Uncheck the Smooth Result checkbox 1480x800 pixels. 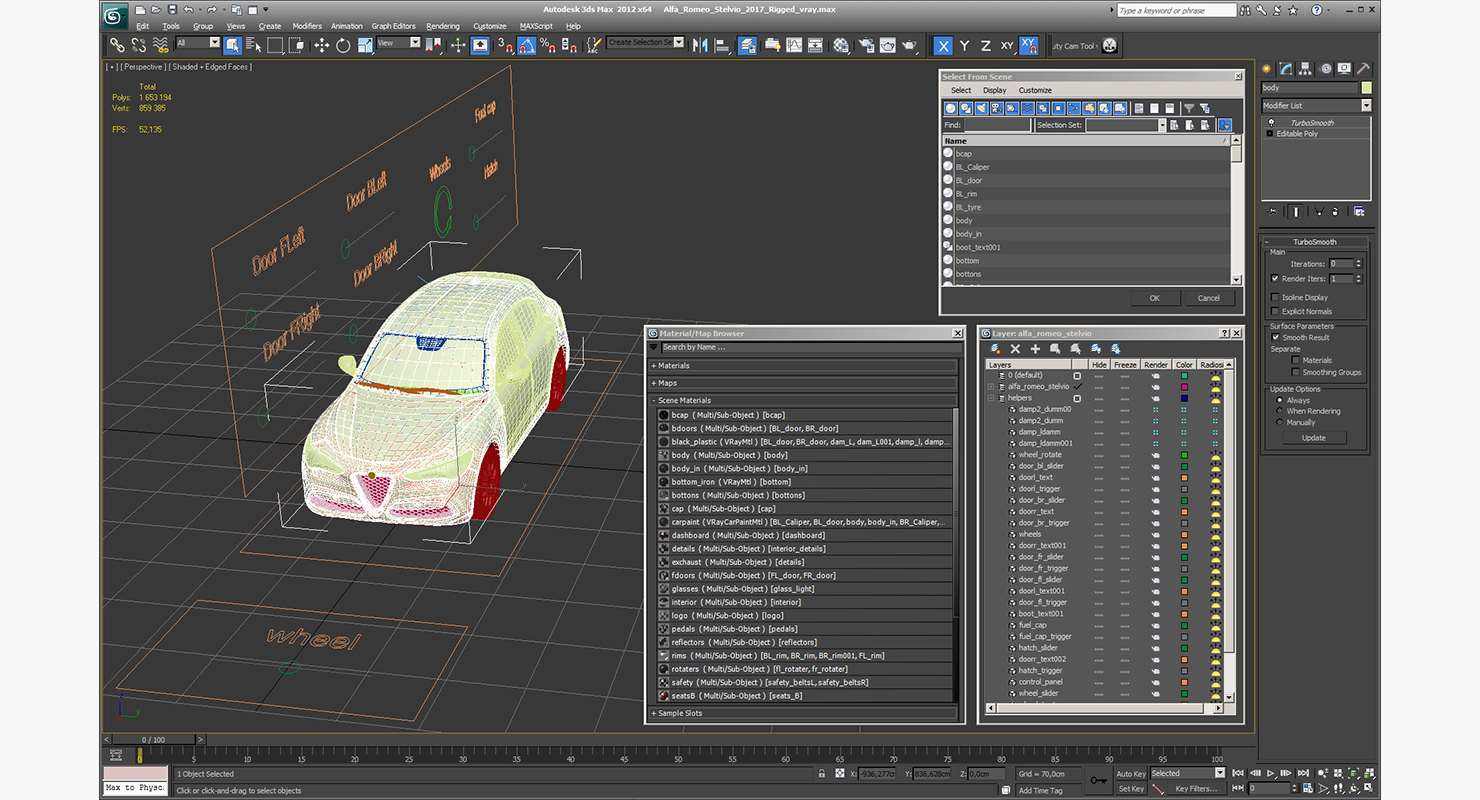click(1276, 337)
